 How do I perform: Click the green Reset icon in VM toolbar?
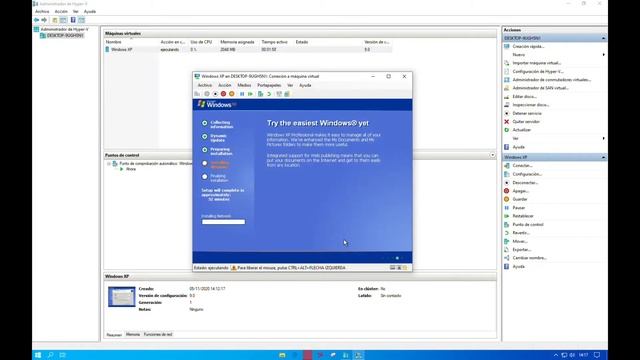point(250,94)
